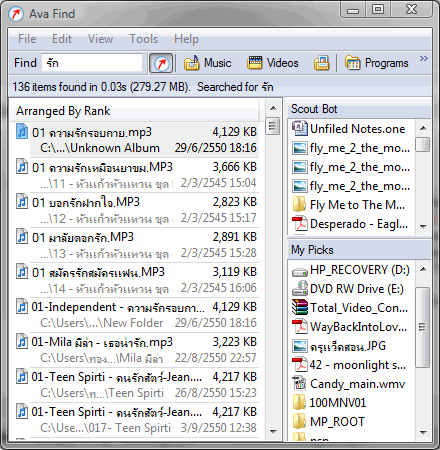Open the Music search shortcut
Image resolution: width=440 pixels, height=450 pixels.
(207, 63)
